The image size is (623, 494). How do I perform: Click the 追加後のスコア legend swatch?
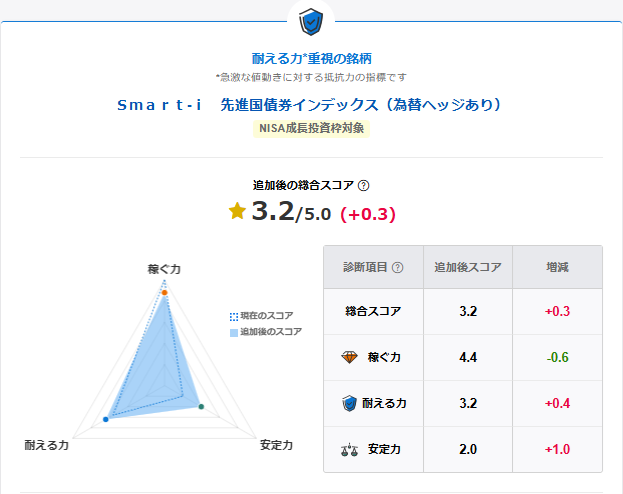(234, 331)
